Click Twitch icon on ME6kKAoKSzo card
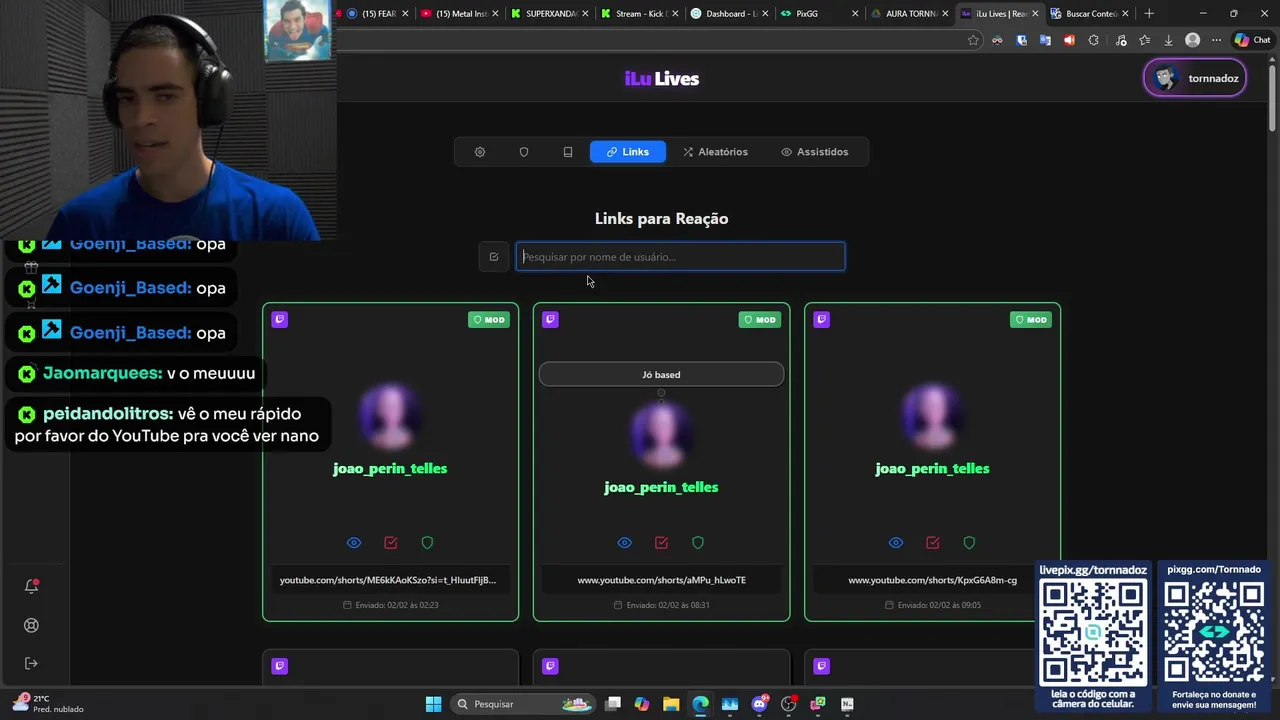Viewport: 1280px width, 720px height. click(280, 320)
